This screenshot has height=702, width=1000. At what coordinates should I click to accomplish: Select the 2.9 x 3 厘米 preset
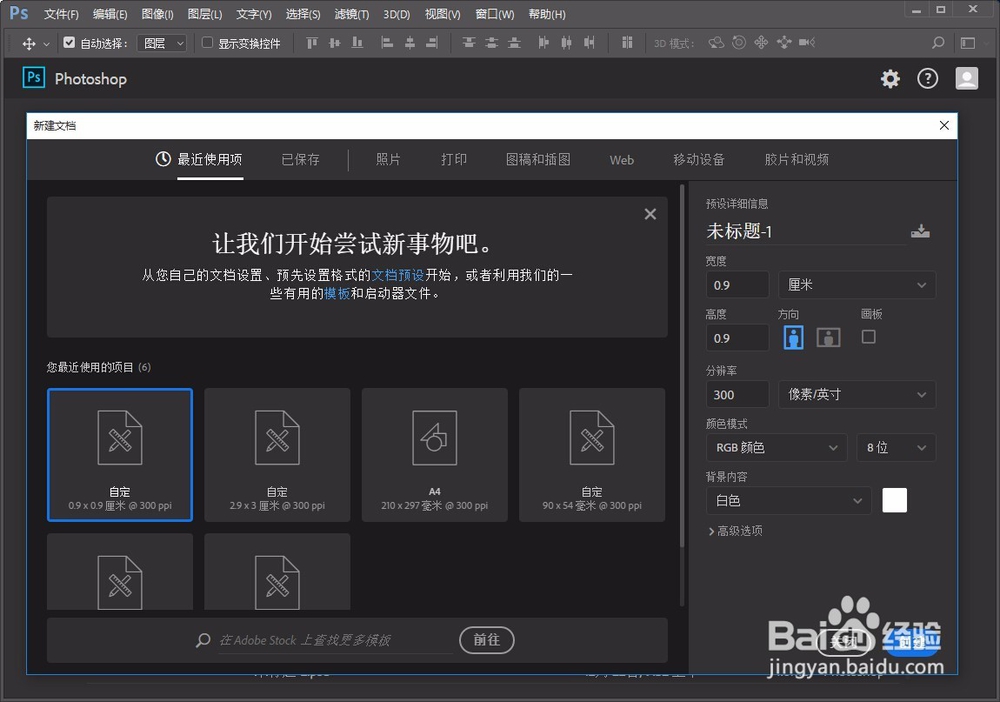[x=277, y=455]
